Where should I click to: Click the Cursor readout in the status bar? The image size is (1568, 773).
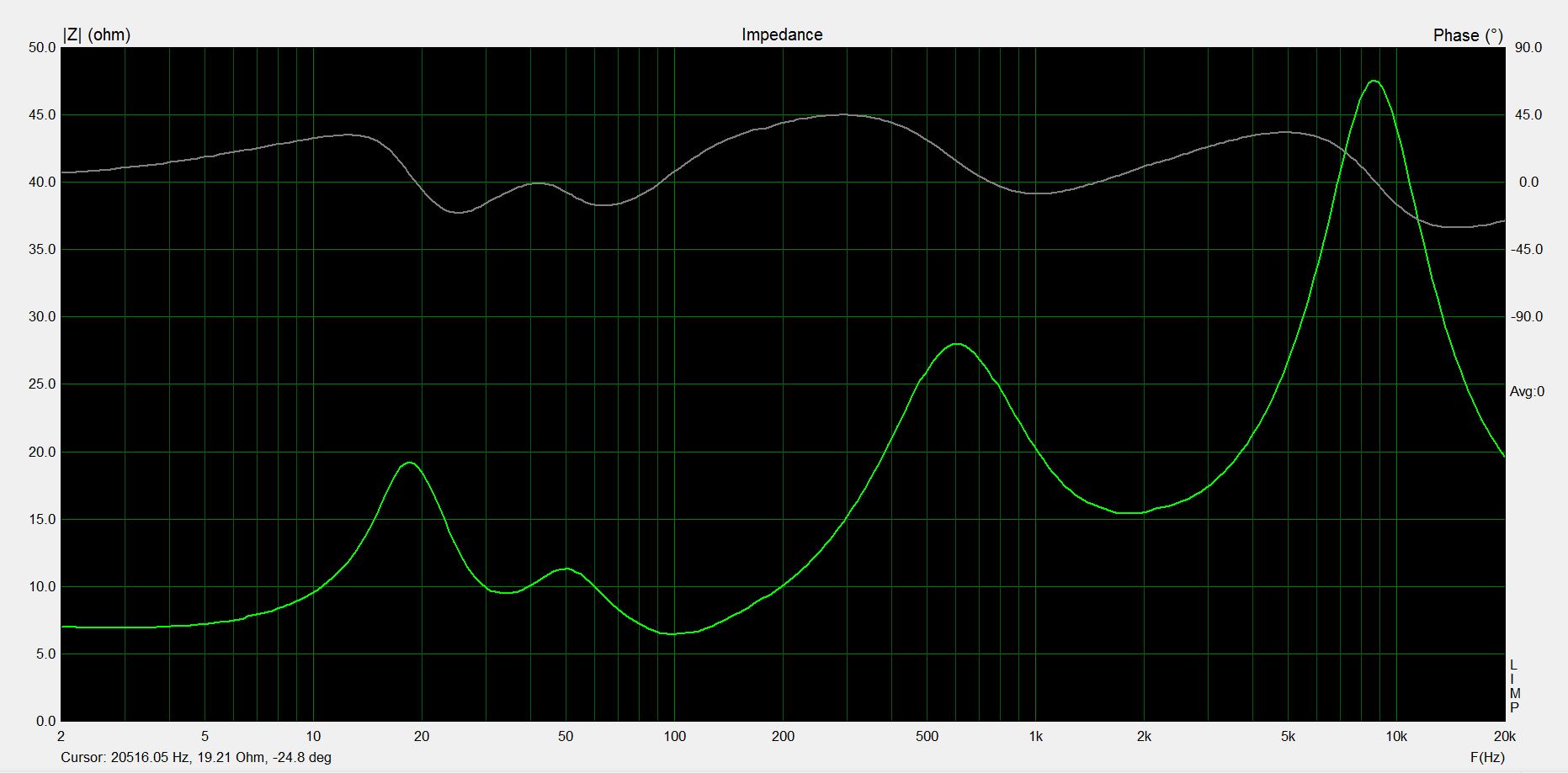(196, 757)
